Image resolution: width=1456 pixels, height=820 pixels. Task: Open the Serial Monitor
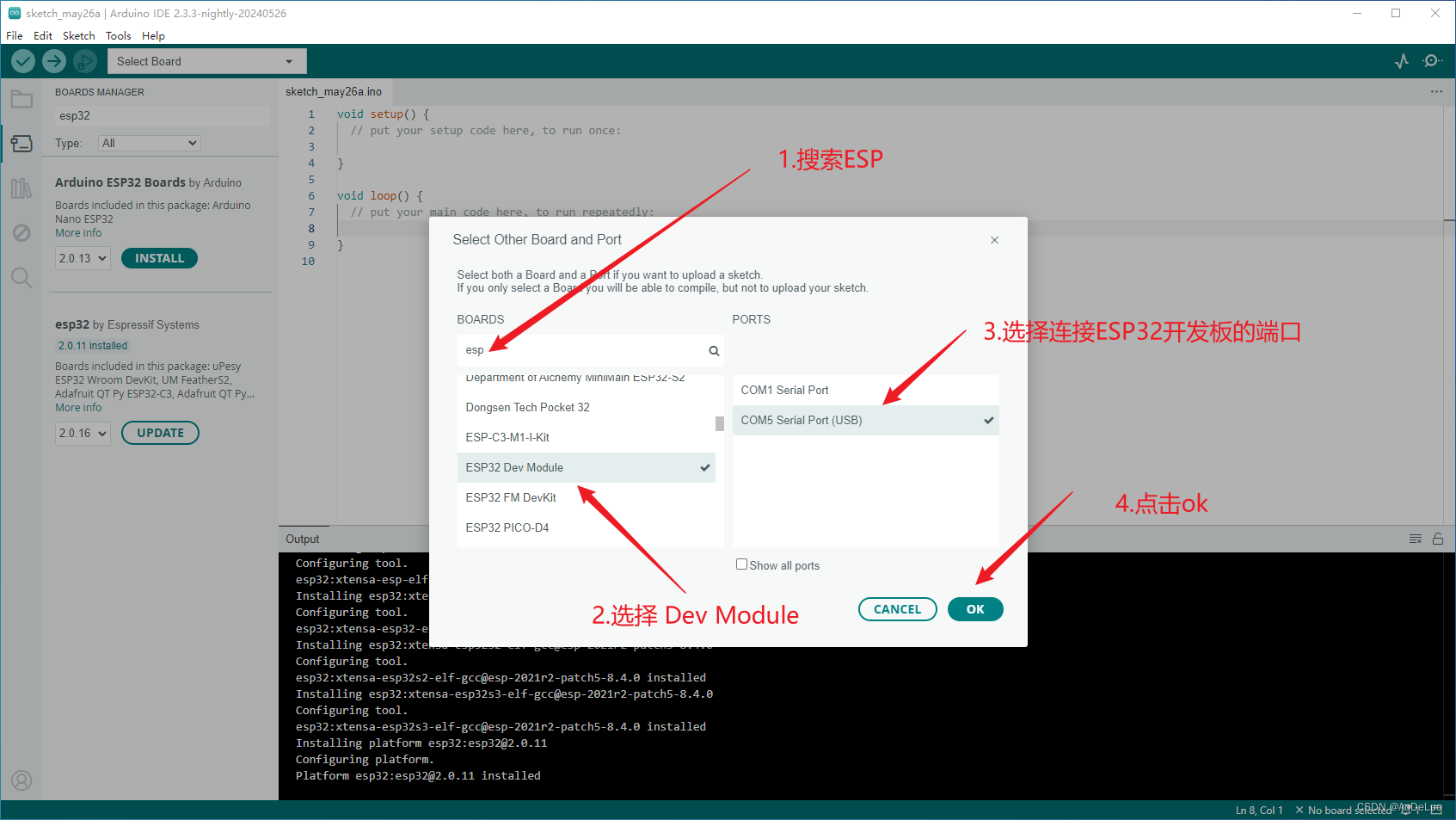(x=1432, y=61)
